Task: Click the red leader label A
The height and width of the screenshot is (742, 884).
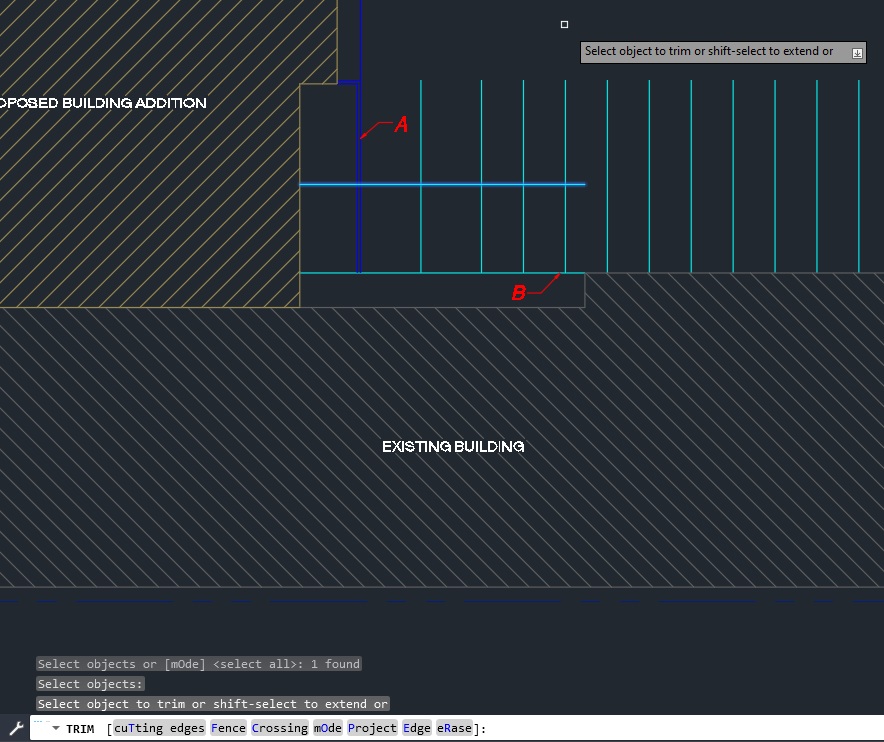Action: click(401, 125)
